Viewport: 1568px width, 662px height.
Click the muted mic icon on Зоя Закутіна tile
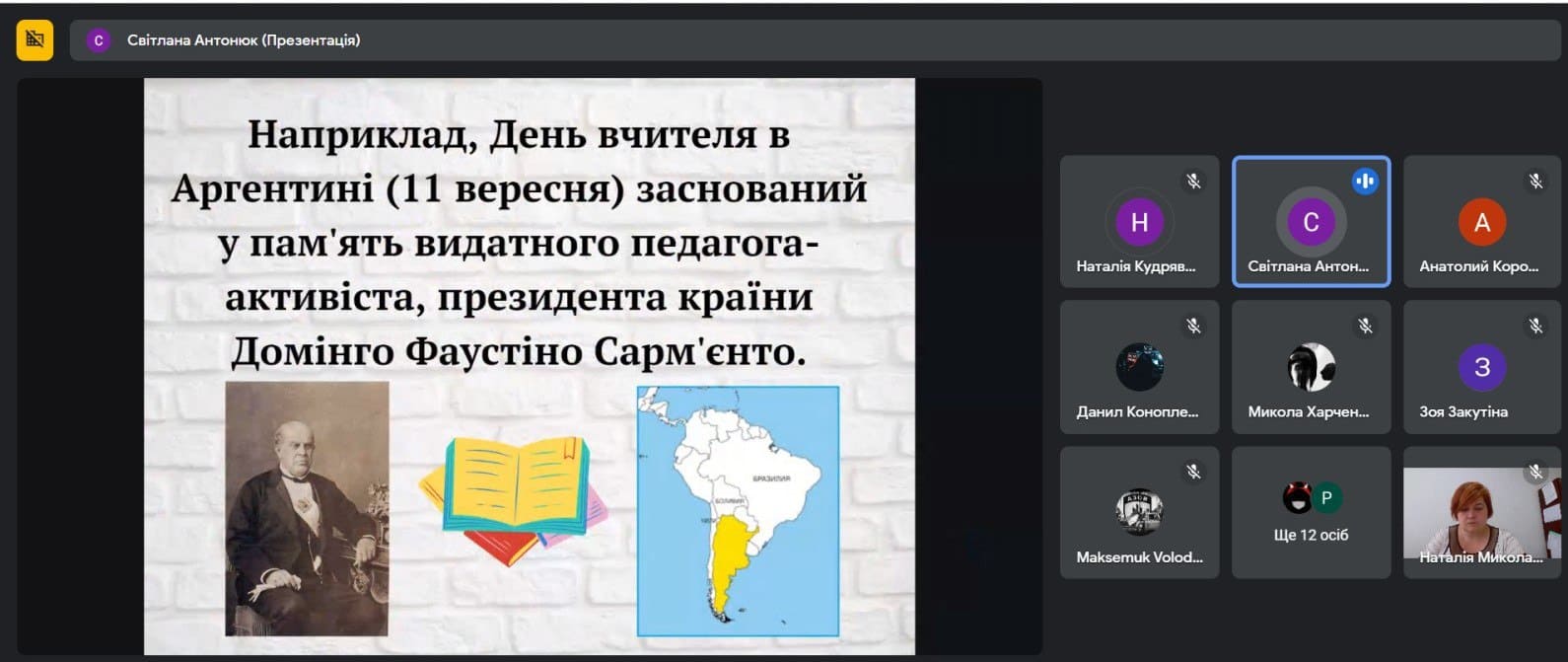(x=1535, y=326)
